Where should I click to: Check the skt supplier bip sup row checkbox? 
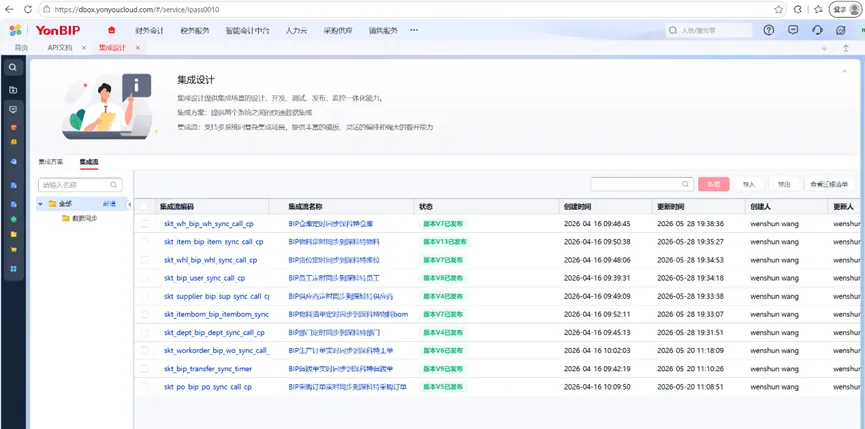tap(145, 296)
